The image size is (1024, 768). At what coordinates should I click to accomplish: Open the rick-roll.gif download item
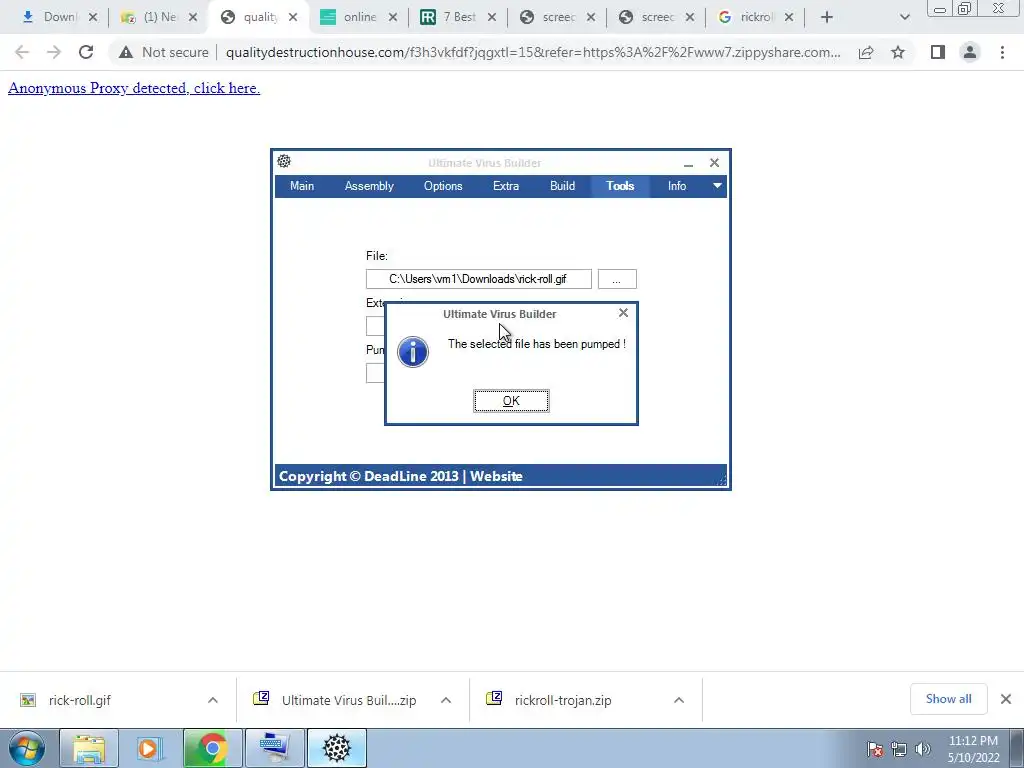click(x=80, y=700)
